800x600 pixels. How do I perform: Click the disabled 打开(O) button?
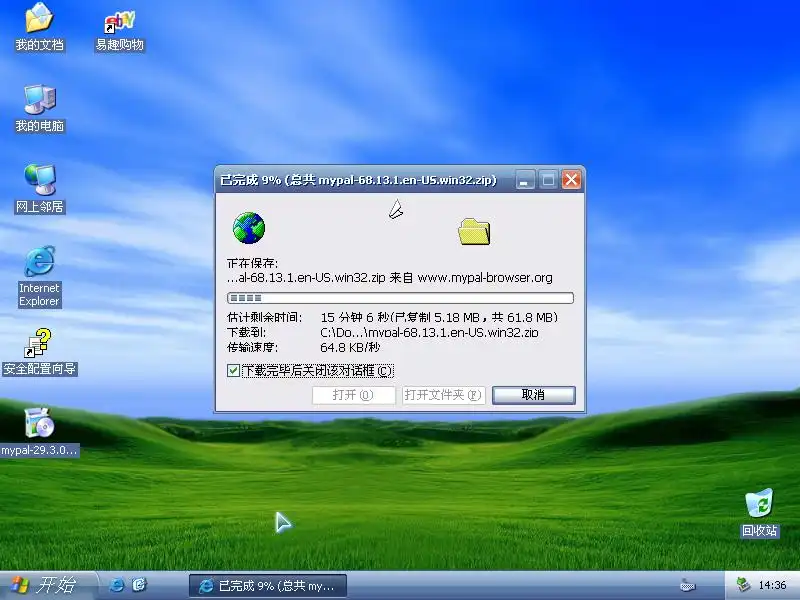pos(354,395)
